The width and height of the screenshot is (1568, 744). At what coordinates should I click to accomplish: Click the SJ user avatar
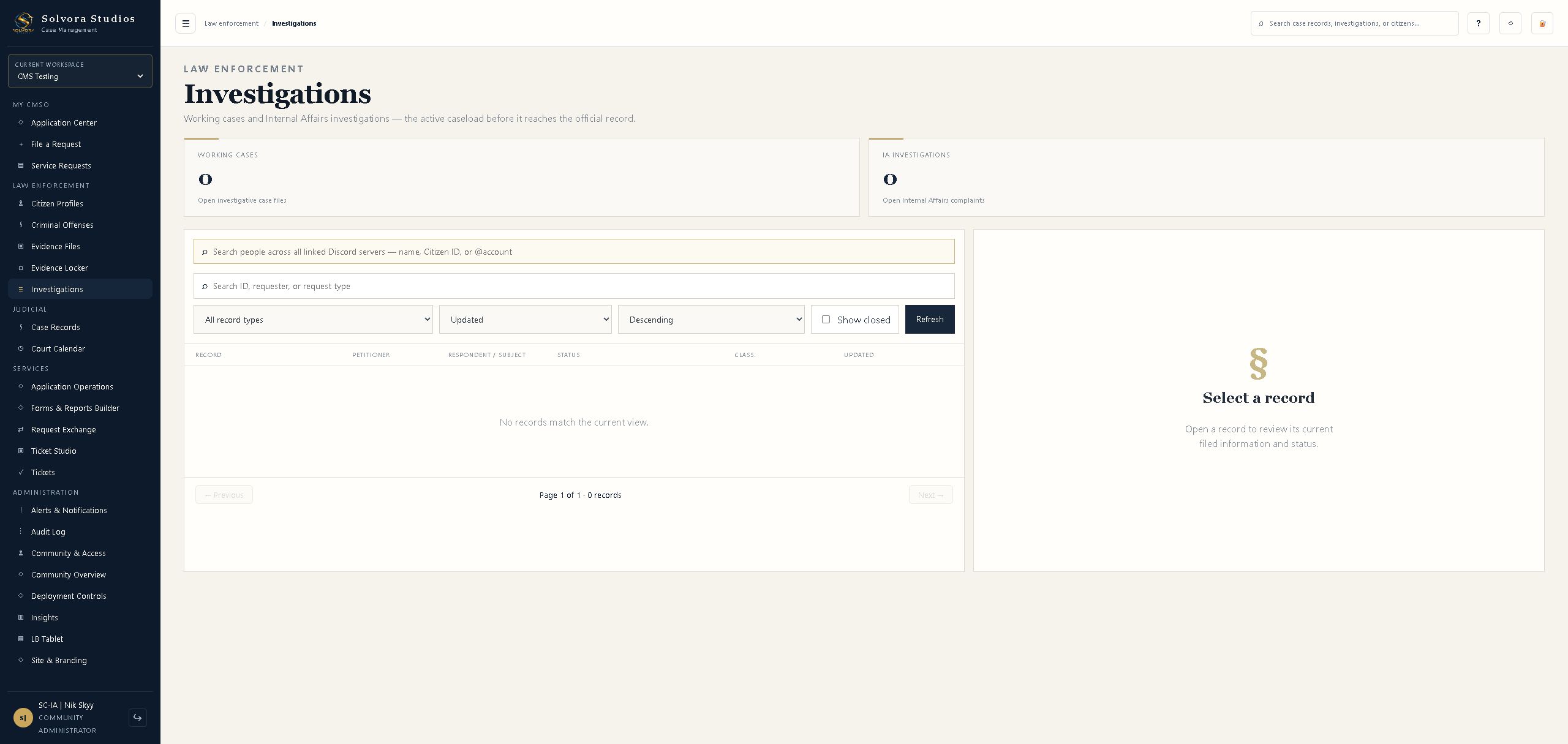tap(23, 718)
